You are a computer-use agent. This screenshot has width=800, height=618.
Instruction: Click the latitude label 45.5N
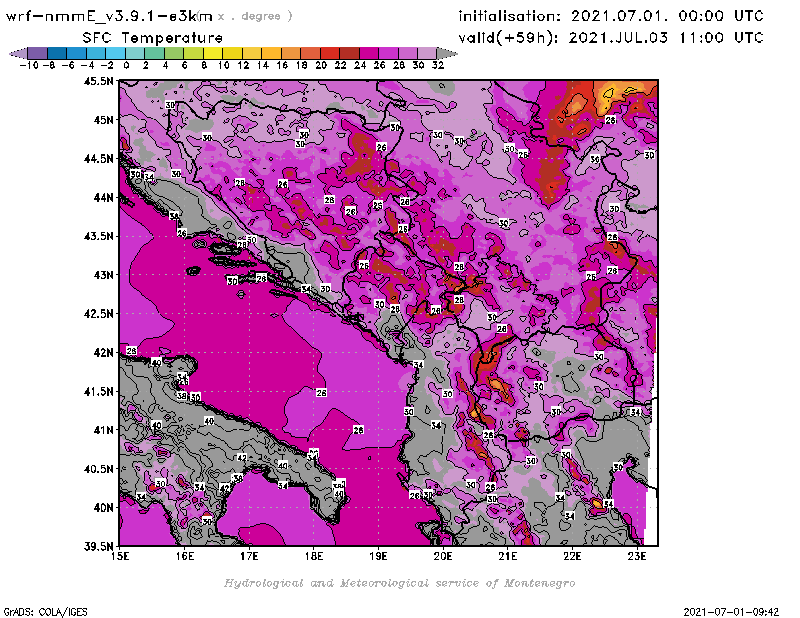pyautogui.click(x=98, y=81)
